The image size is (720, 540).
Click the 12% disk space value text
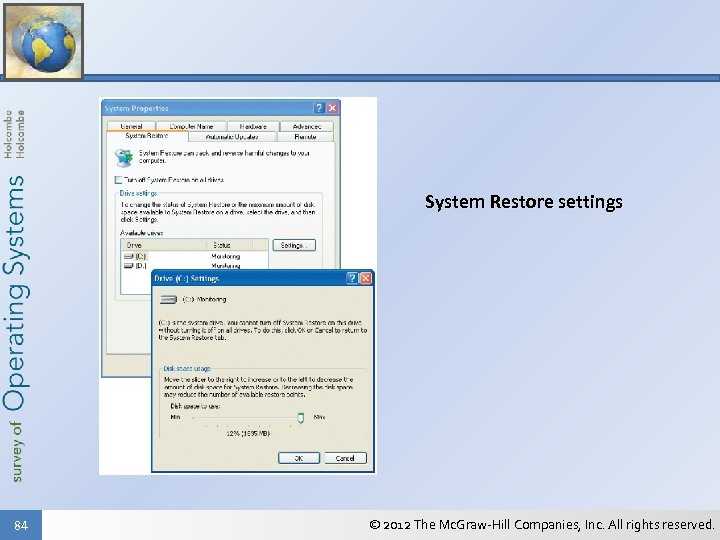pyautogui.click(x=248, y=433)
